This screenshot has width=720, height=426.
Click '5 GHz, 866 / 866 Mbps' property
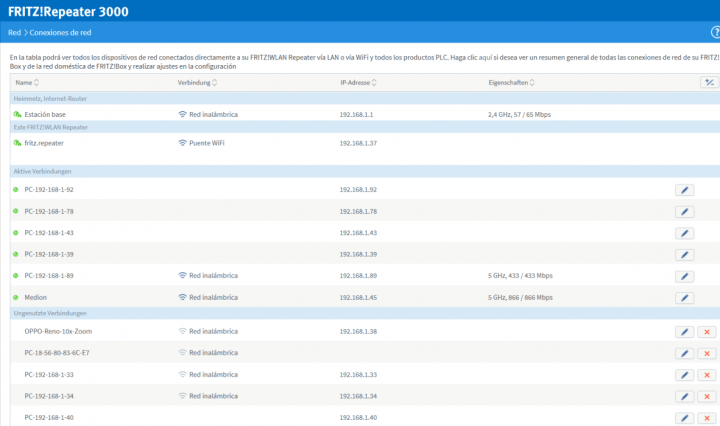[520, 297]
